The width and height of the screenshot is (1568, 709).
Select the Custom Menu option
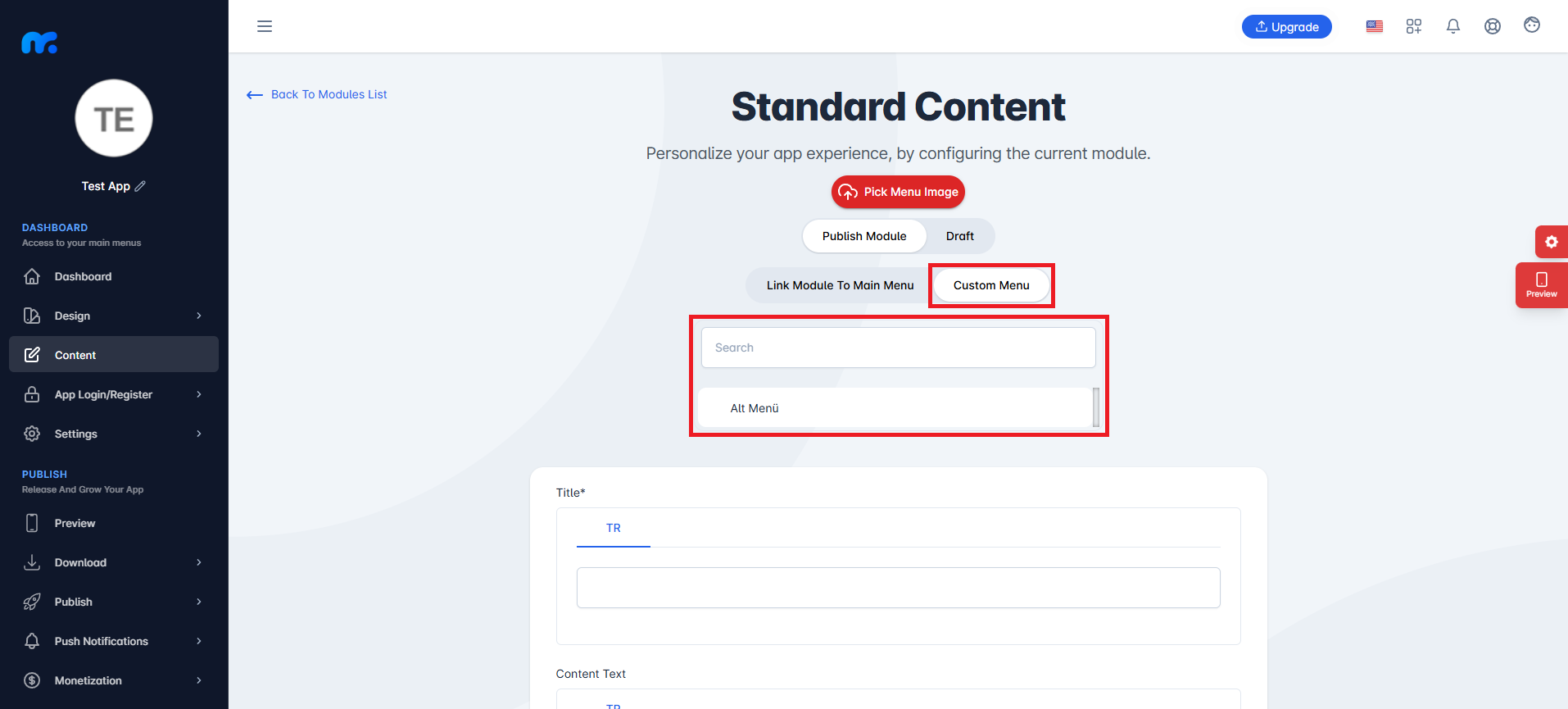click(991, 285)
